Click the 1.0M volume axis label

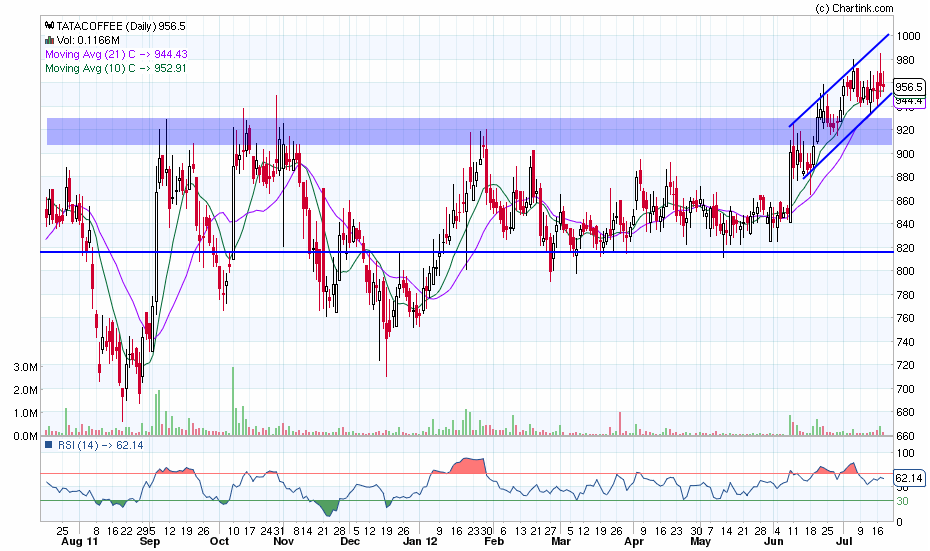(x=26, y=413)
